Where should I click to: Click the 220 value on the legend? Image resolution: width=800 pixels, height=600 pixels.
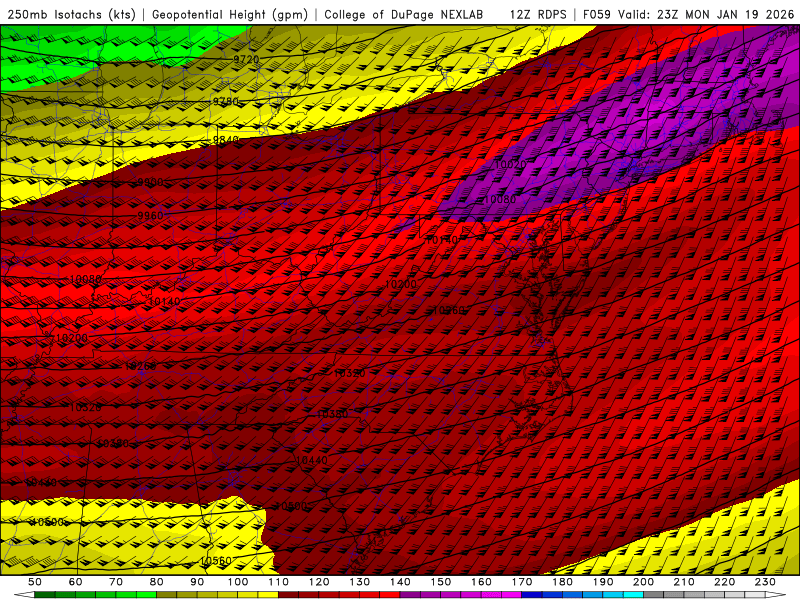click(725, 582)
